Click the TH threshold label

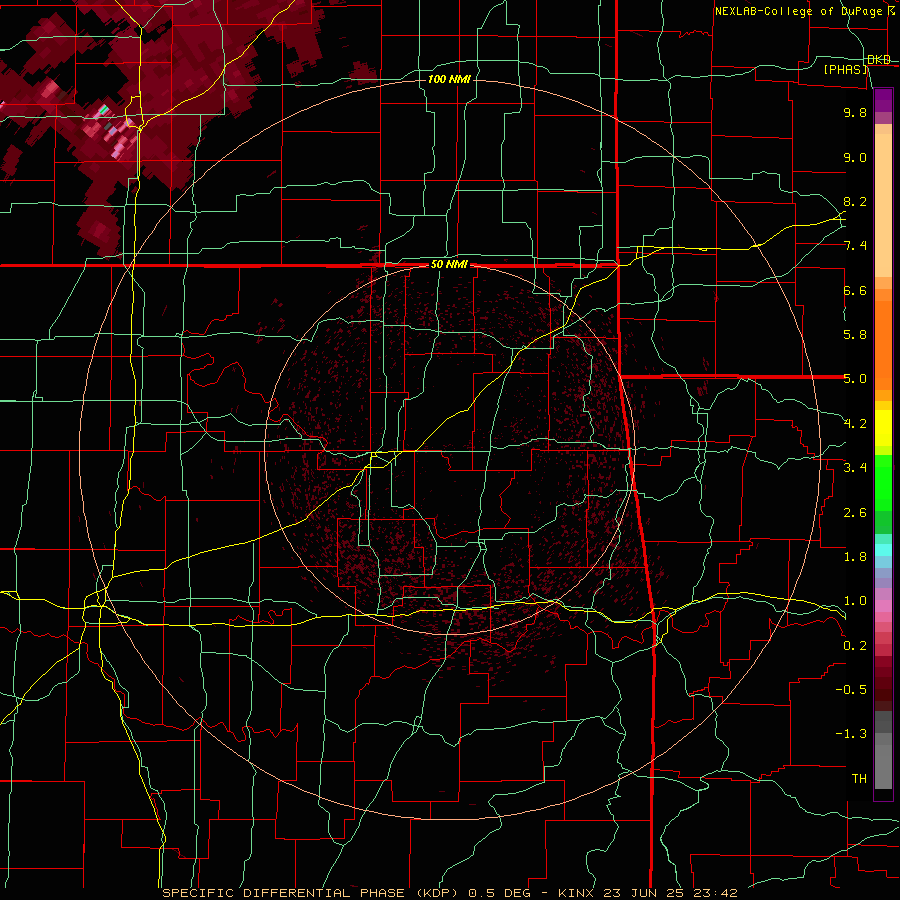point(859,779)
